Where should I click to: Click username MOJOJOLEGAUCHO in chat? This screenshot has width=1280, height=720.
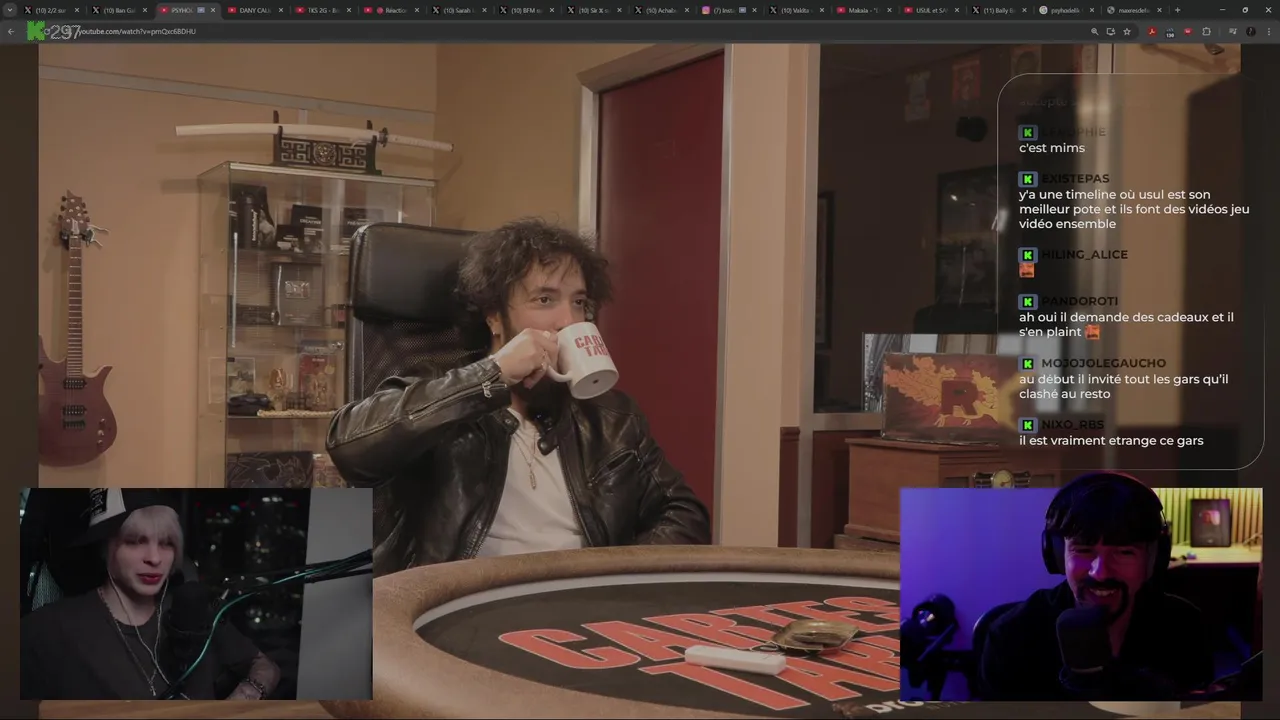1103,363
